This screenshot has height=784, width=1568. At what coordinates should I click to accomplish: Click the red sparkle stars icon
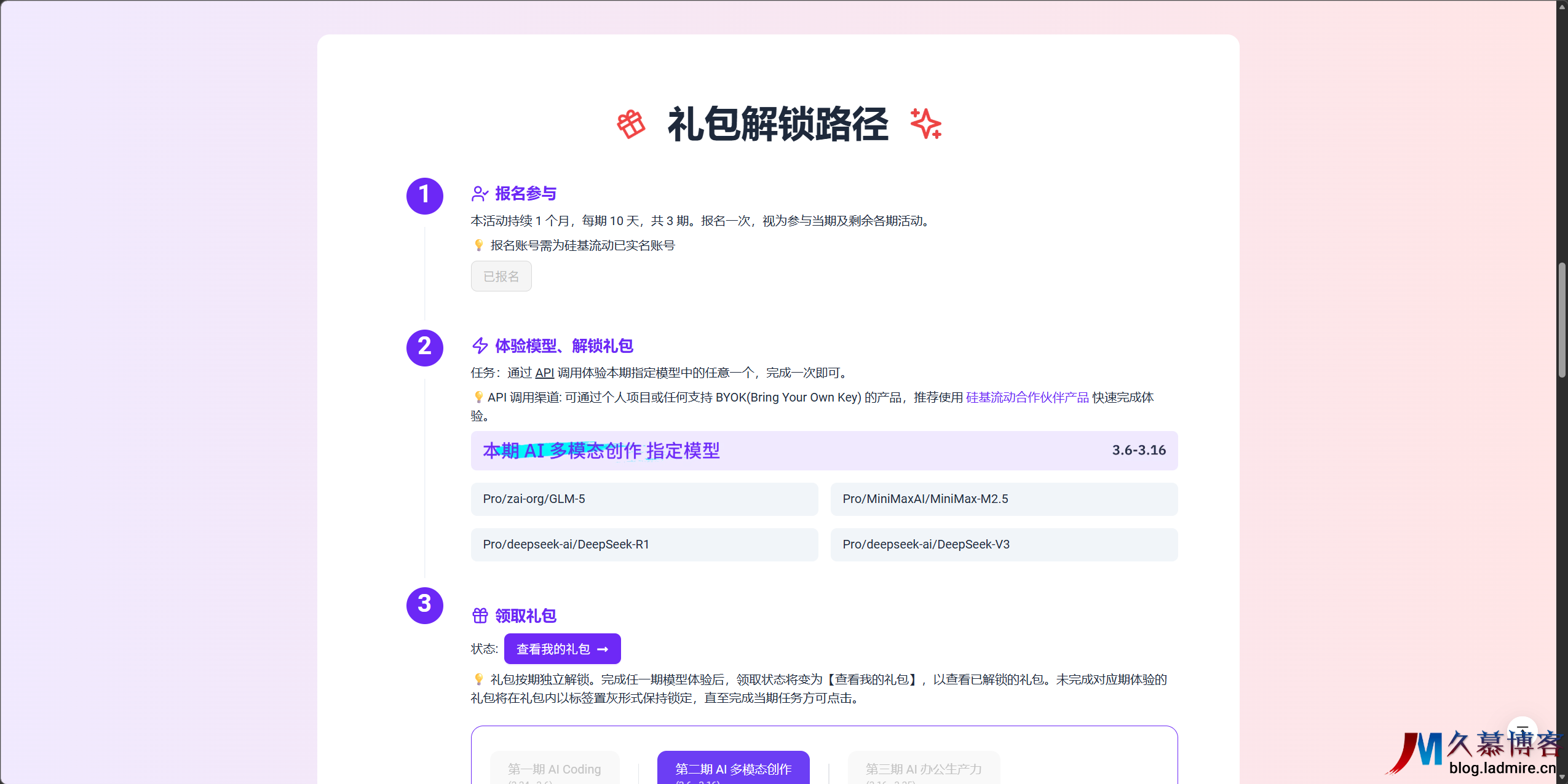tap(925, 124)
